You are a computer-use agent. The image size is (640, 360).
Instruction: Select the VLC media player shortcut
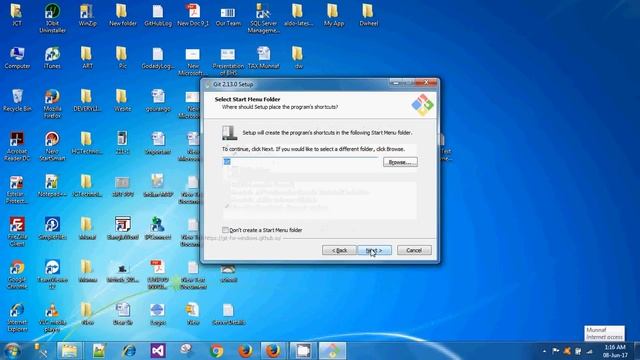coord(52,318)
